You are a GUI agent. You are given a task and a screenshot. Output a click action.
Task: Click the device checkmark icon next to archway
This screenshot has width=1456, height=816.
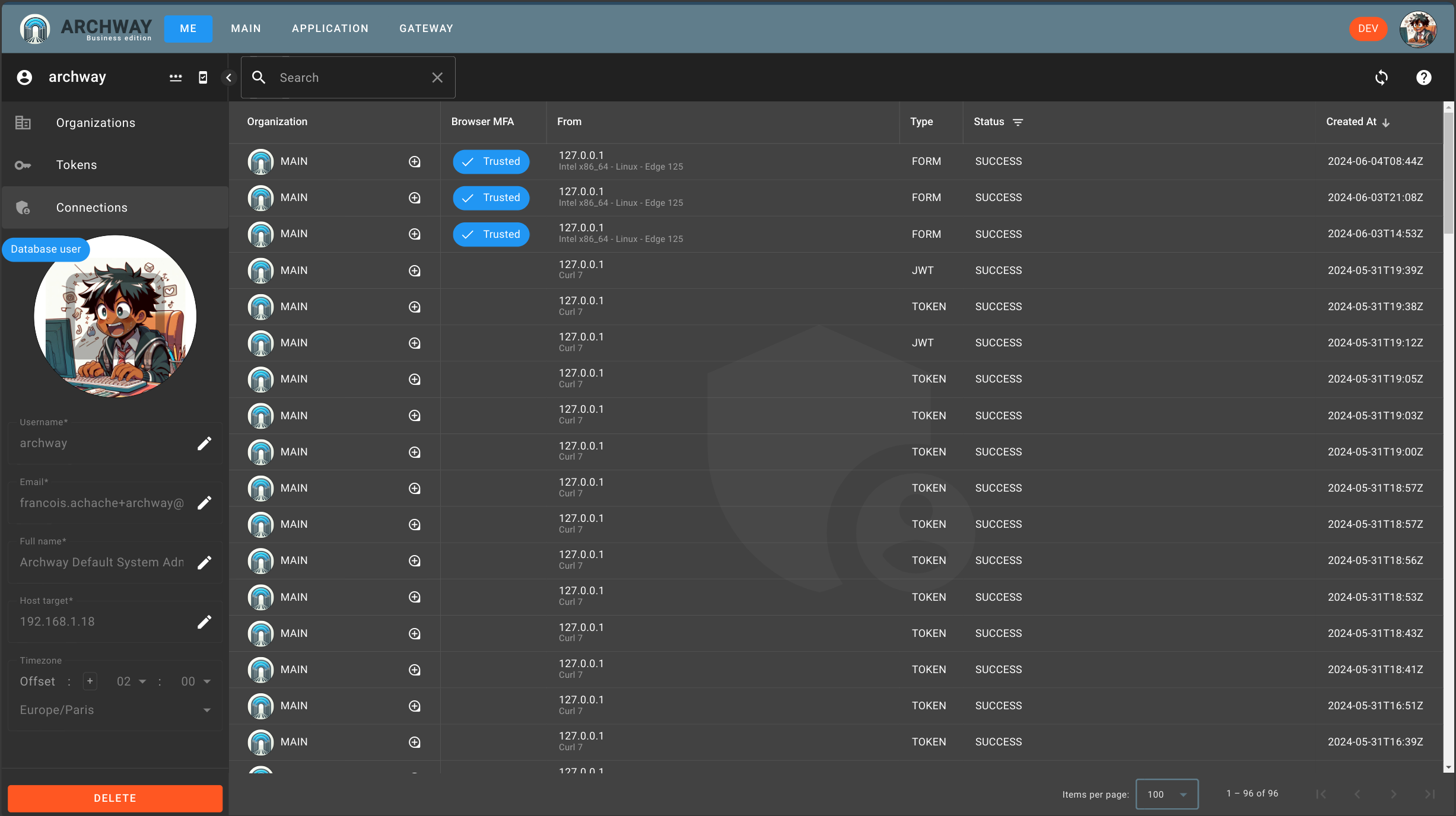click(203, 78)
